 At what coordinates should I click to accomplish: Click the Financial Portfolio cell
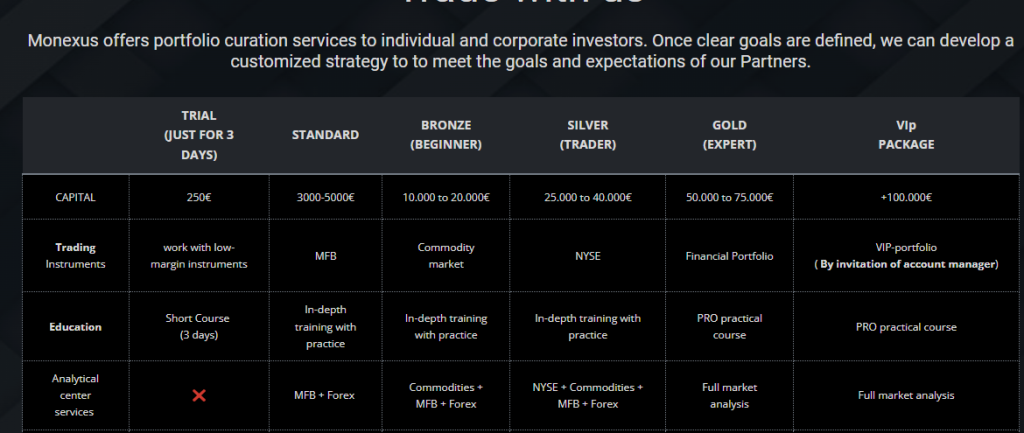pos(729,257)
